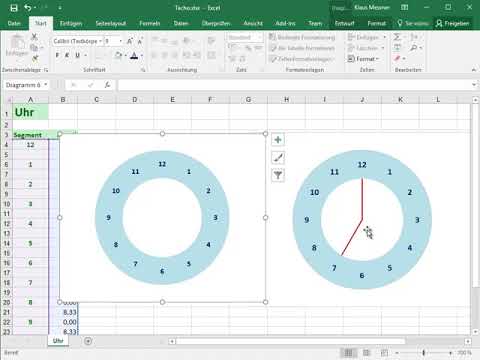Viewport: 480px width, 360px height.
Task: Open the Formeln ribbon tab
Action: 150,23
